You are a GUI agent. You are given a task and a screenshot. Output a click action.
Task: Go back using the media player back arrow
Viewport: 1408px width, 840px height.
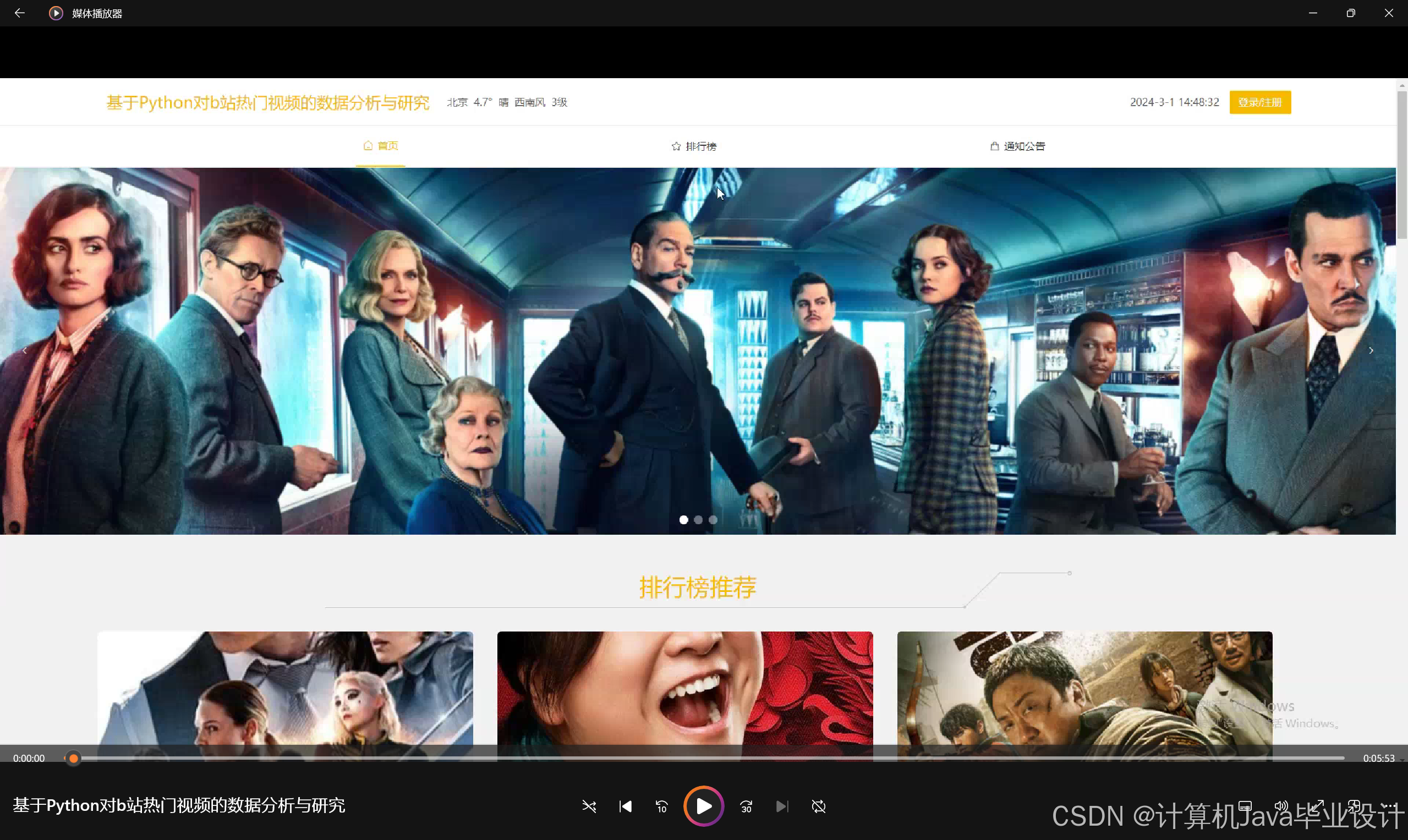click(19, 13)
